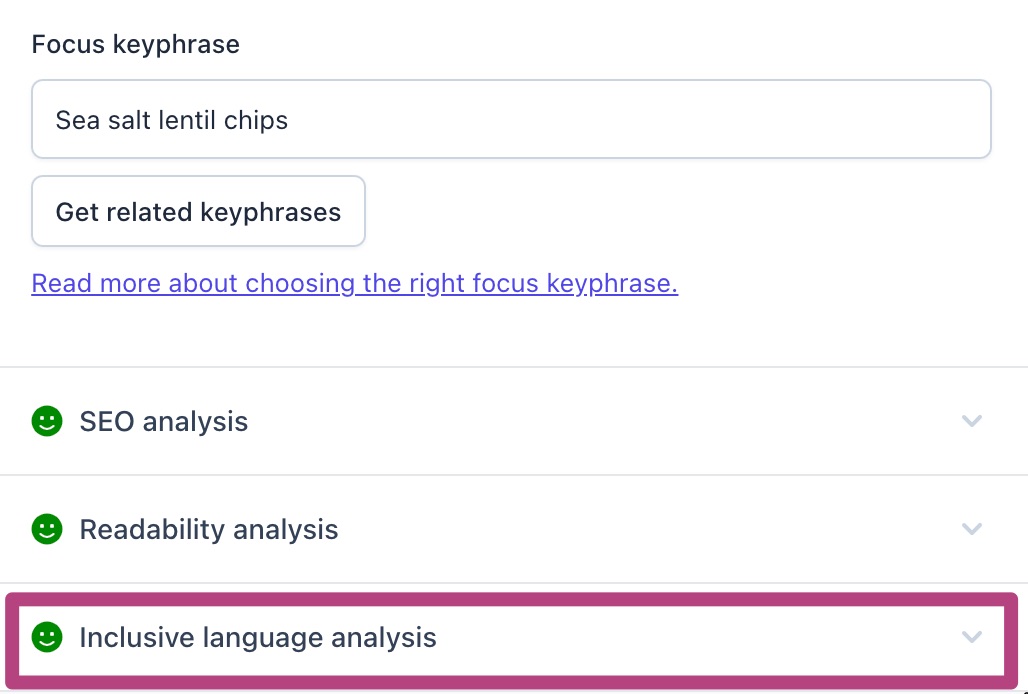The width and height of the screenshot is (1028, 694).
Task: Click the green smiley next to SEO analysis
Action: [x=47, y=421]
